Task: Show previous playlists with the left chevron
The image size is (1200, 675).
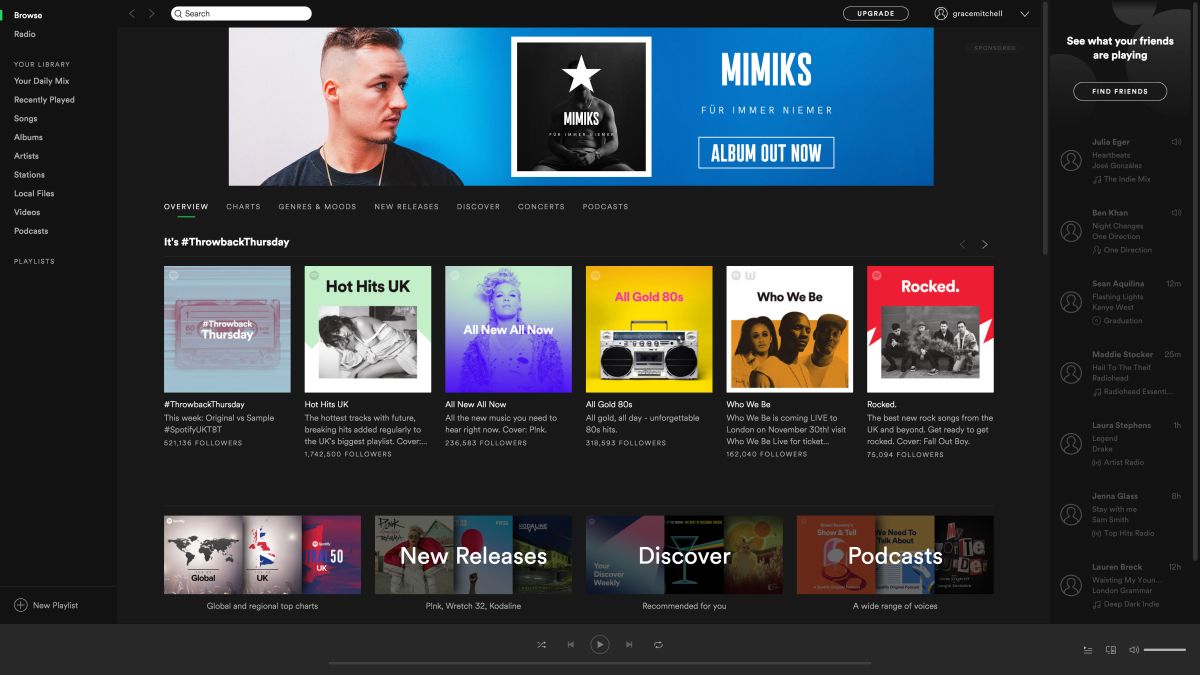Action: [963, 244]
